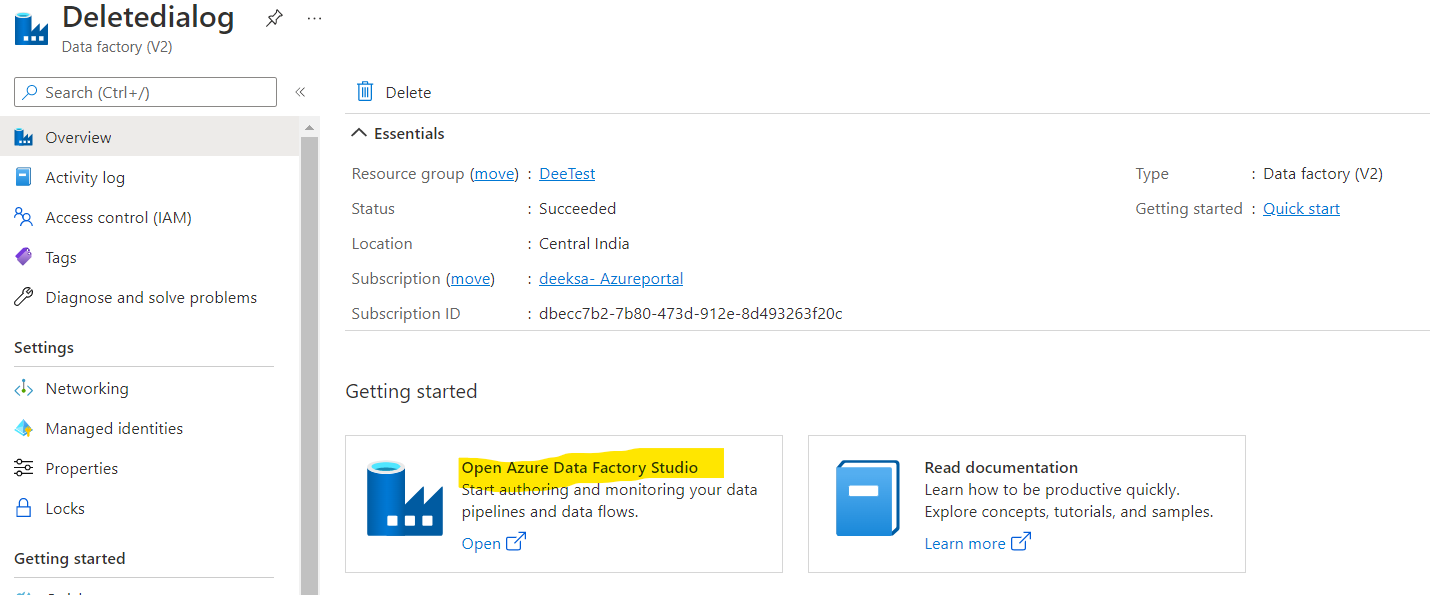Click external-link icon next to Open
This screenshot has width=1430, height=595.
pyautogui.click(x=516, y=542)
